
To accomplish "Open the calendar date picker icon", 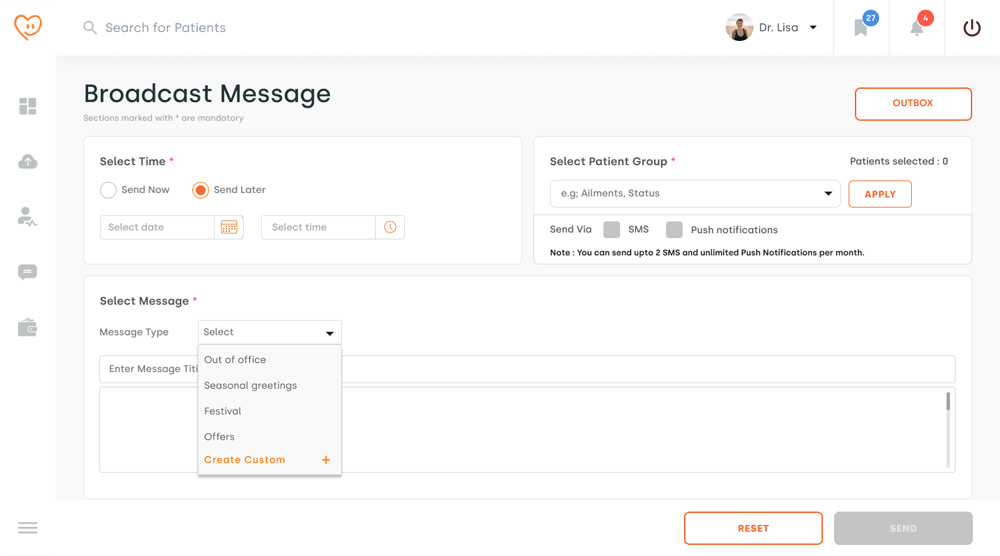I will click(229, 228).
